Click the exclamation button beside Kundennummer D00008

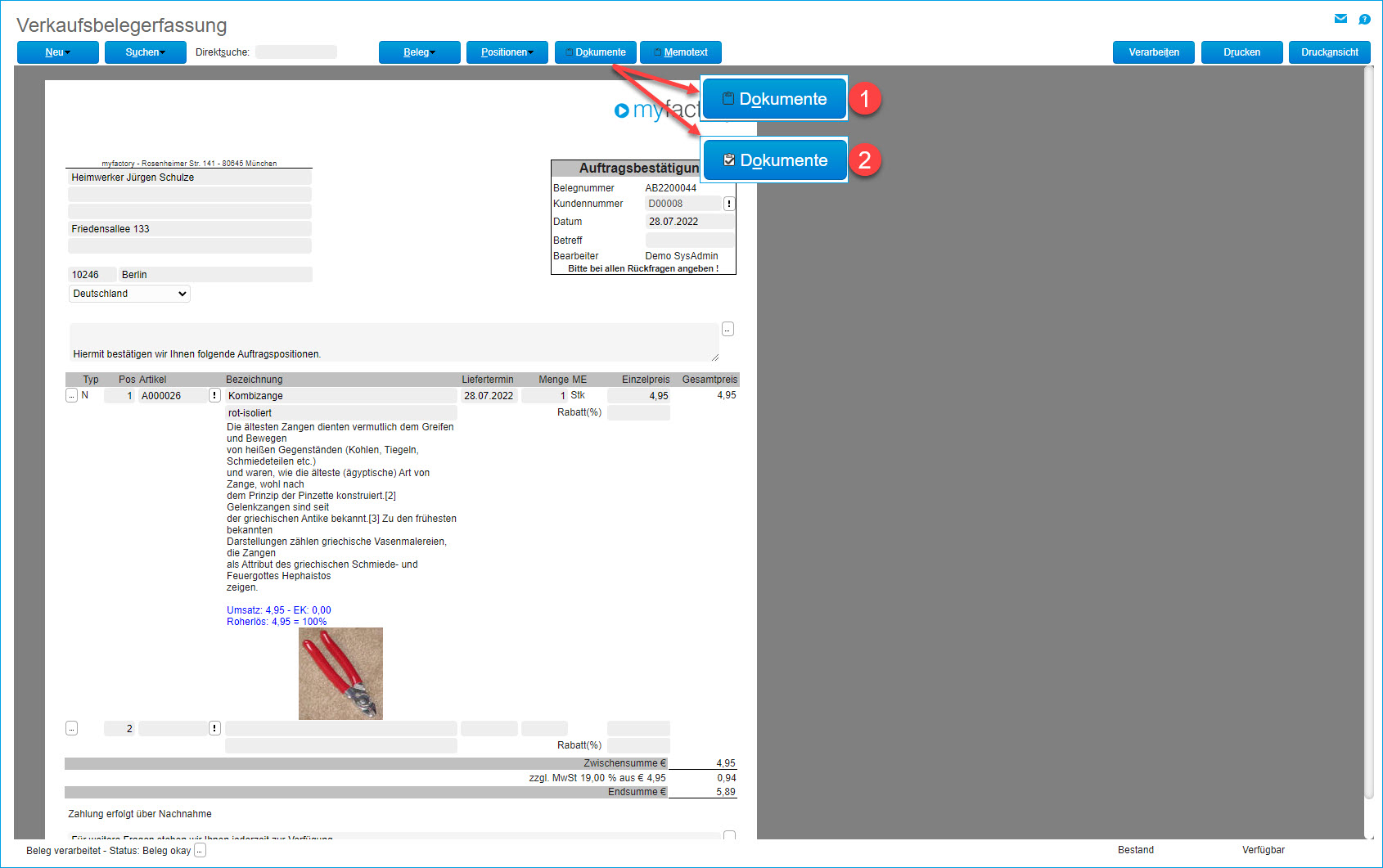(729, 204)
